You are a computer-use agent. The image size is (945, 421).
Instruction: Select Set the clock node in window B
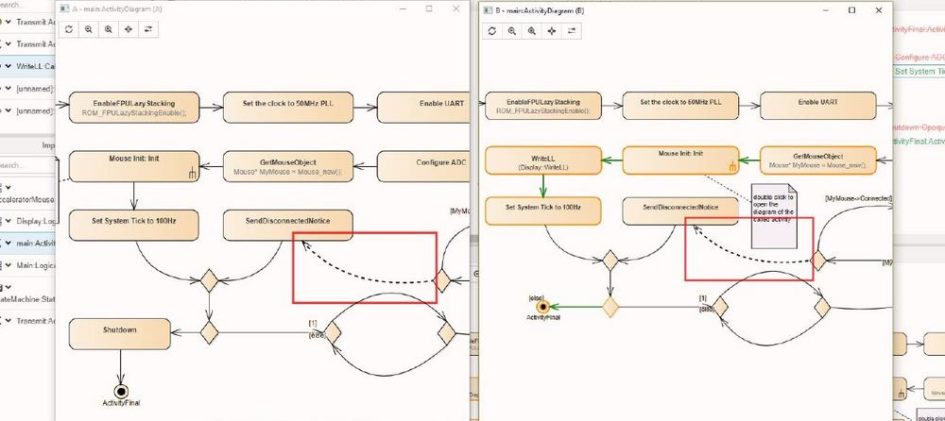(680, 106)
